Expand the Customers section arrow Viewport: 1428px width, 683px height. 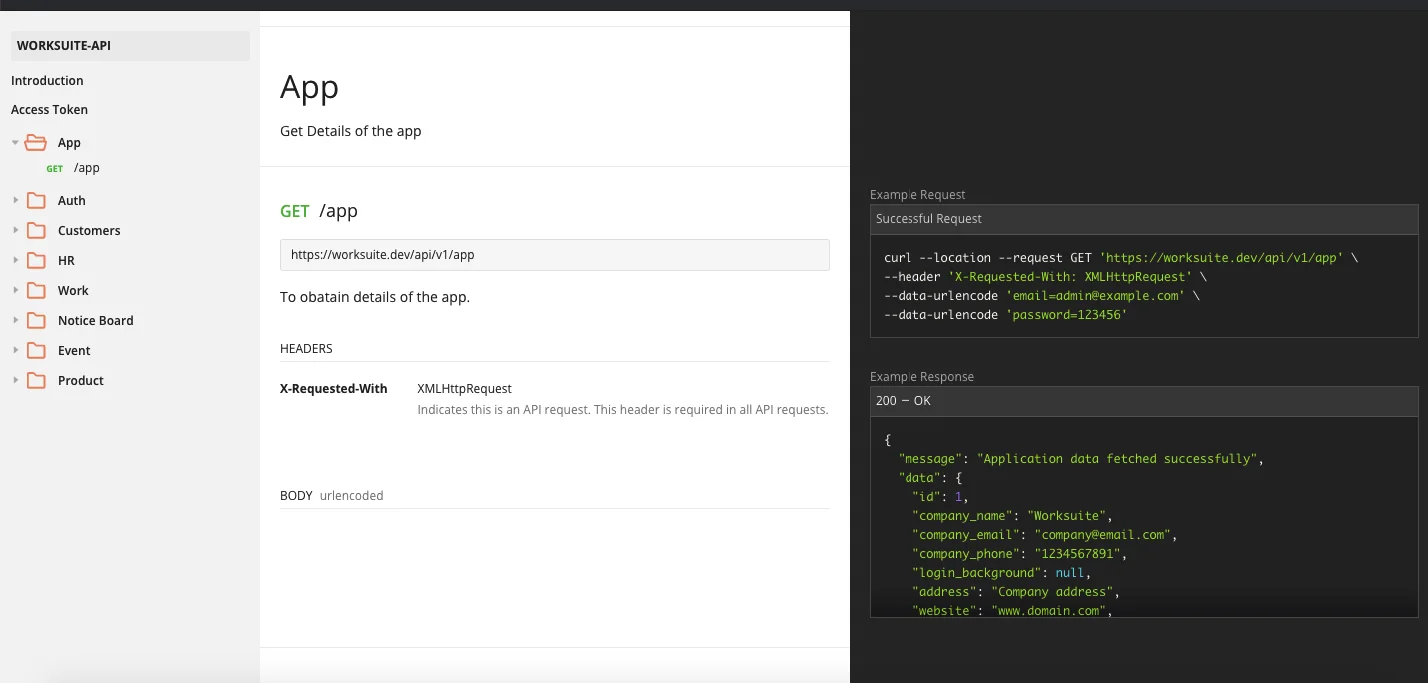(x=15, y=231)
